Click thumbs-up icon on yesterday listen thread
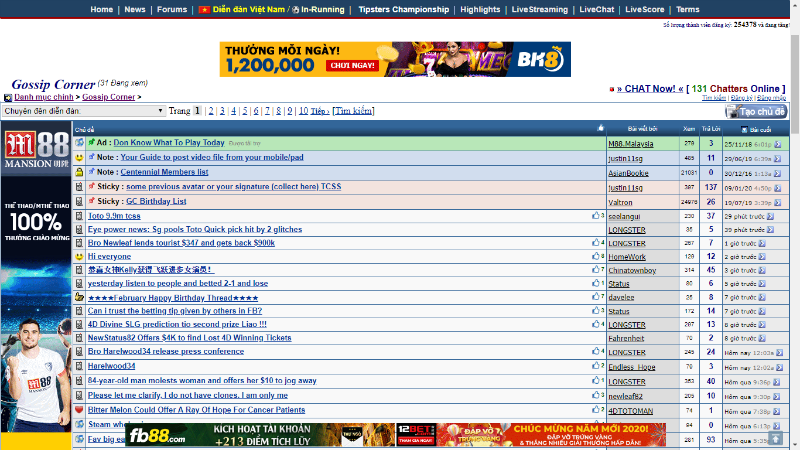The height and width of the screenshot is (450, 800). click(x=595, y=283)
